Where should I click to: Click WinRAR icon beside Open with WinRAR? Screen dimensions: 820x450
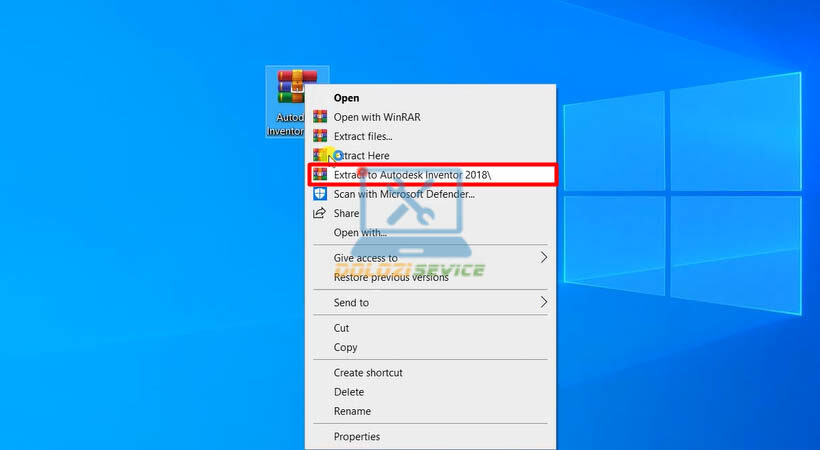pyautogui.click(x=320, y=117)
